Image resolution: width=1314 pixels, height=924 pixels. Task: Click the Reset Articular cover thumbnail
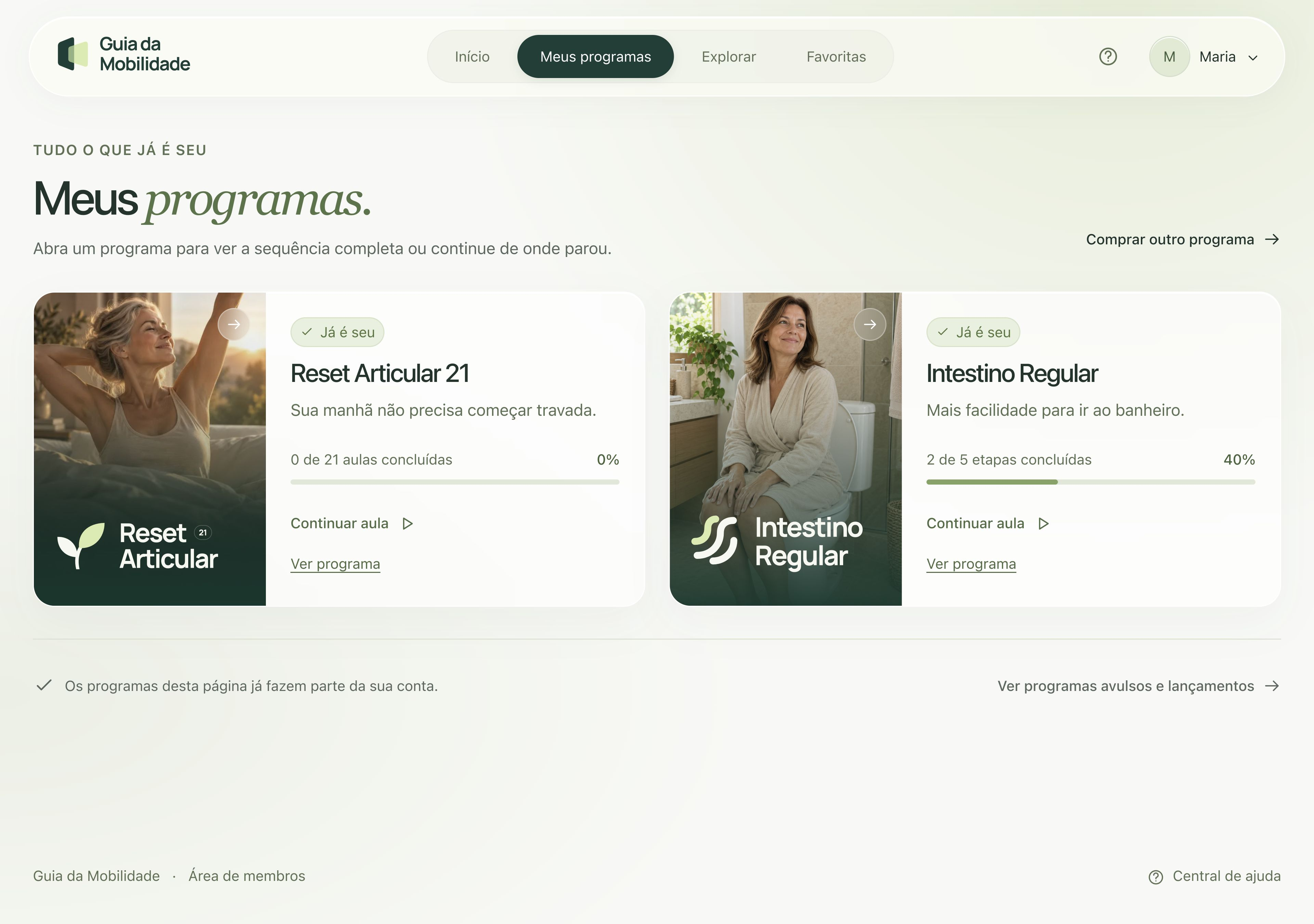[150, 449]
